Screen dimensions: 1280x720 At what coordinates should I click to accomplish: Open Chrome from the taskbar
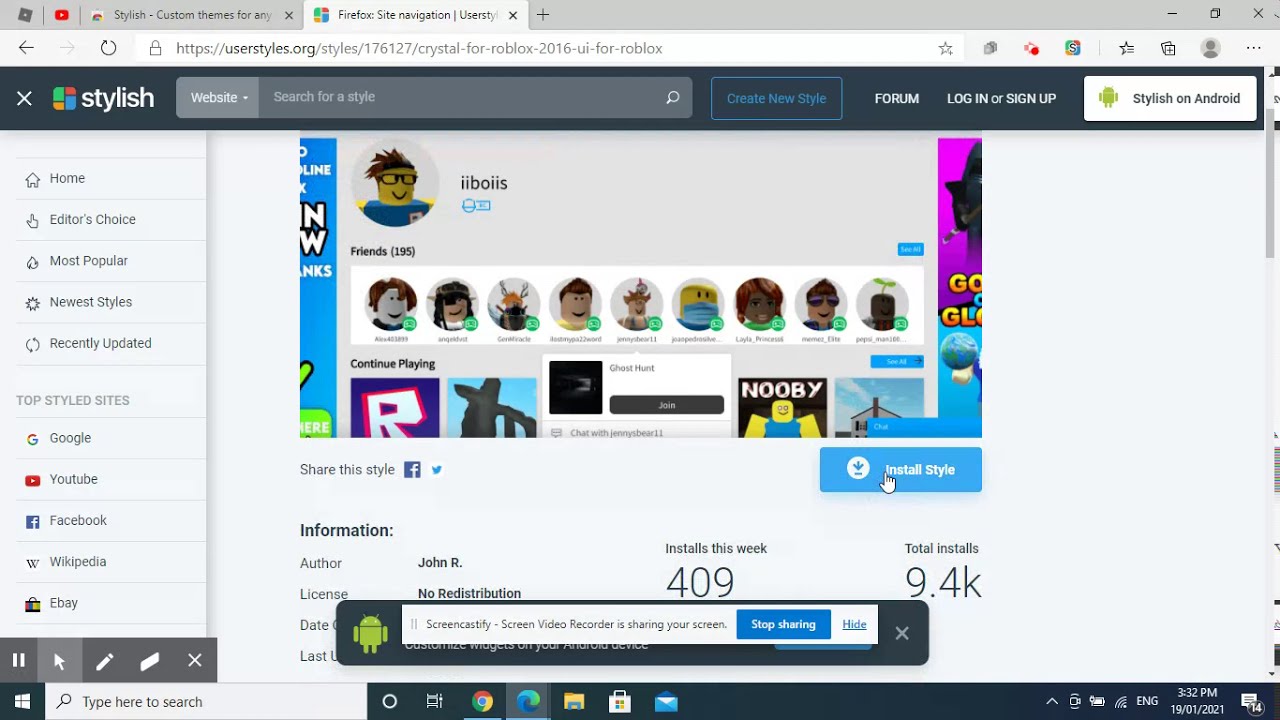tap(482, 702)
